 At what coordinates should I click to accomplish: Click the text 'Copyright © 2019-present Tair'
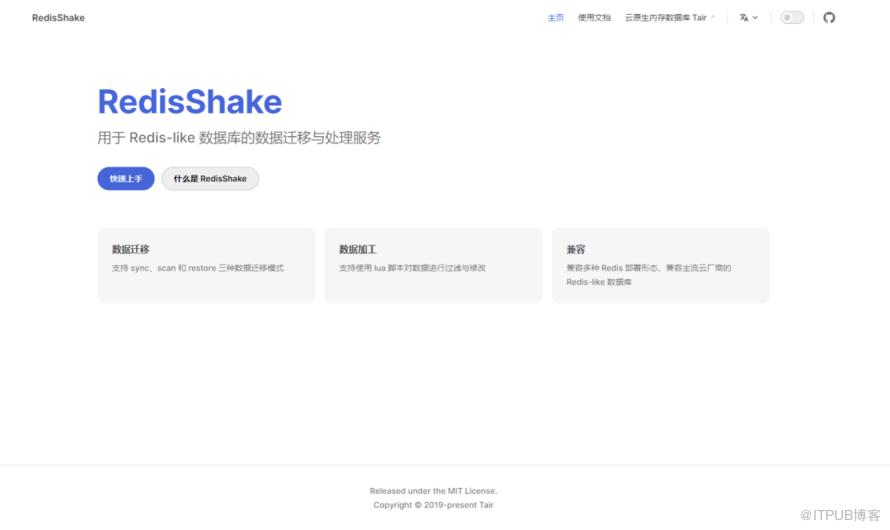tap(433, 505)
